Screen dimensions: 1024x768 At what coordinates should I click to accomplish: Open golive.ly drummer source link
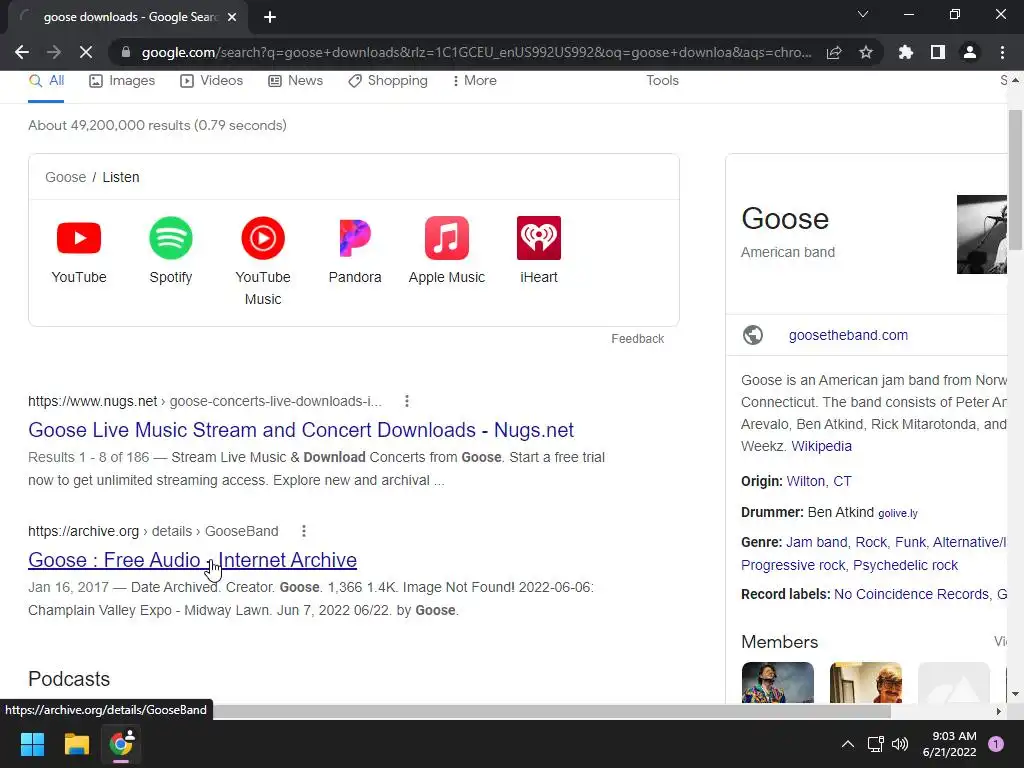pyautogui.click(x=898, y=513)
